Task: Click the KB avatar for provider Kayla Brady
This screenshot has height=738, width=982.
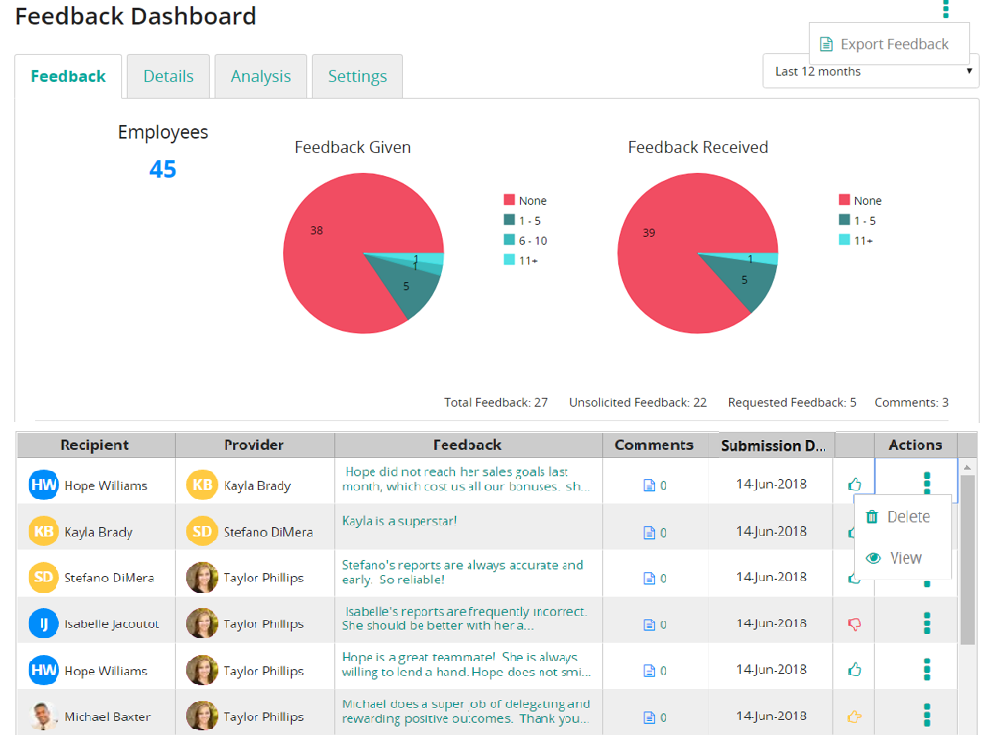Action: 202,485
